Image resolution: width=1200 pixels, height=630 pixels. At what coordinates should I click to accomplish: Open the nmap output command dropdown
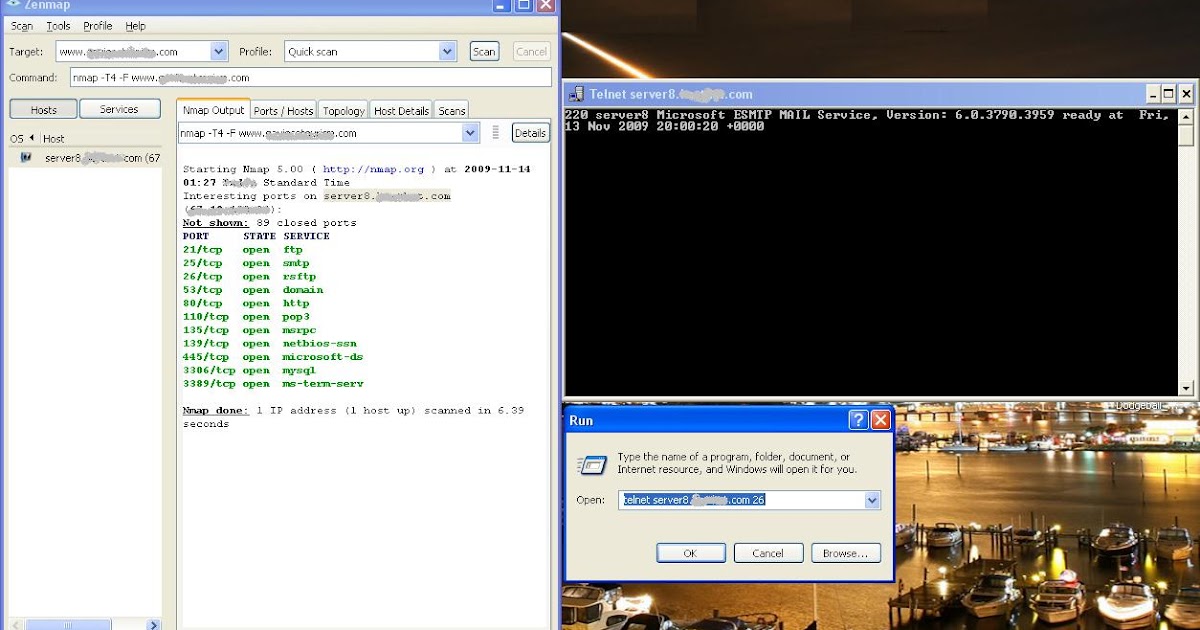pyautogui.click(x=471, y=133)
